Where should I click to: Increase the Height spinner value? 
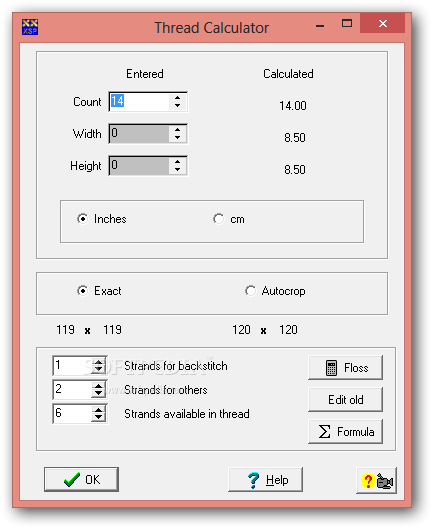point(177,161)
